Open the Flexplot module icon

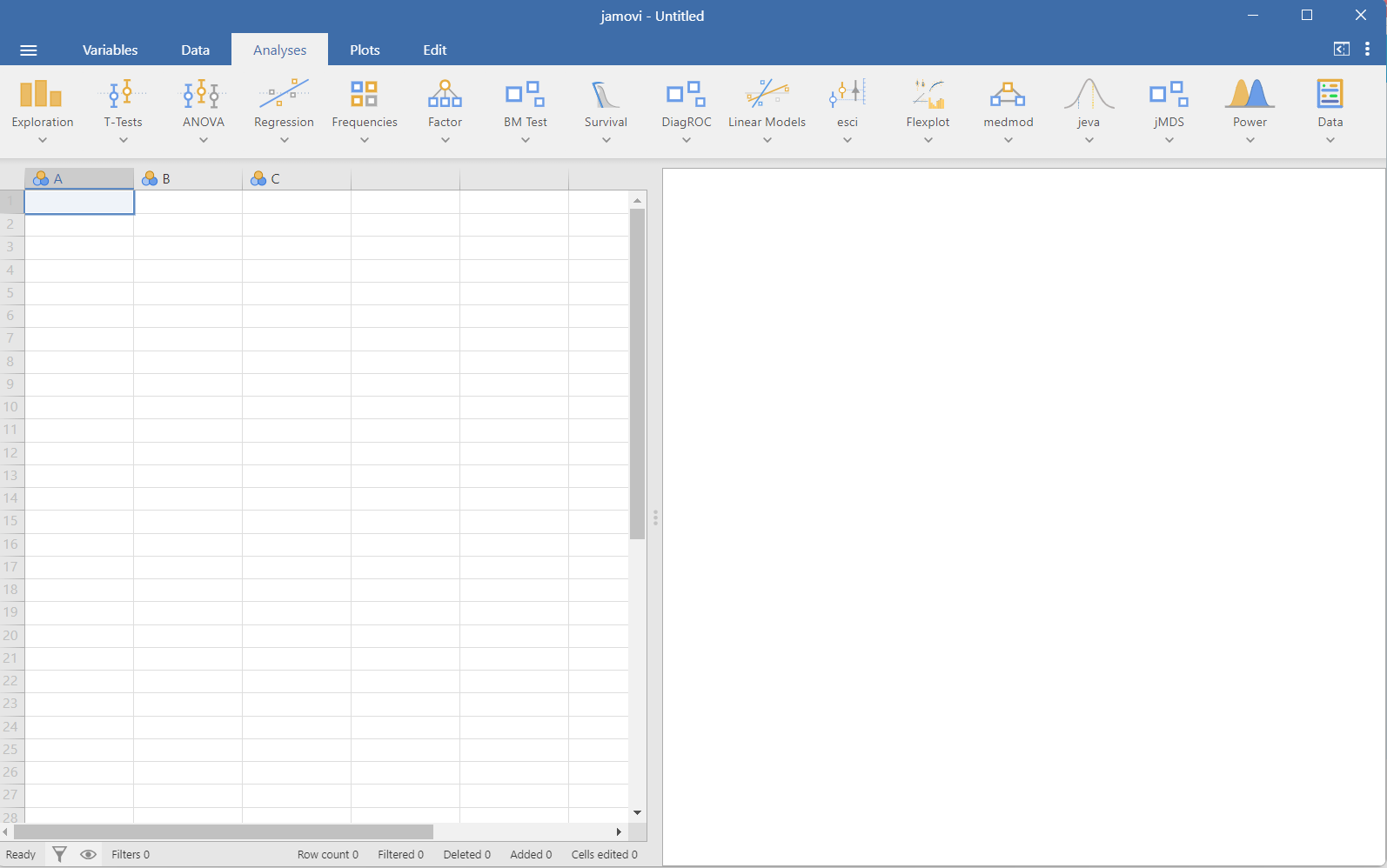[x=928, y=94]
